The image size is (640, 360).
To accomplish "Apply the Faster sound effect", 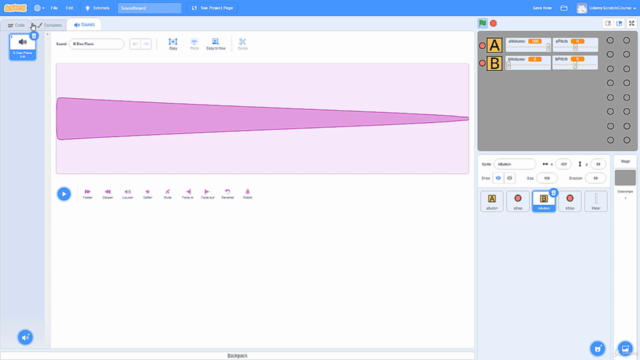I will pyautogui.click(x=87, y=194).
